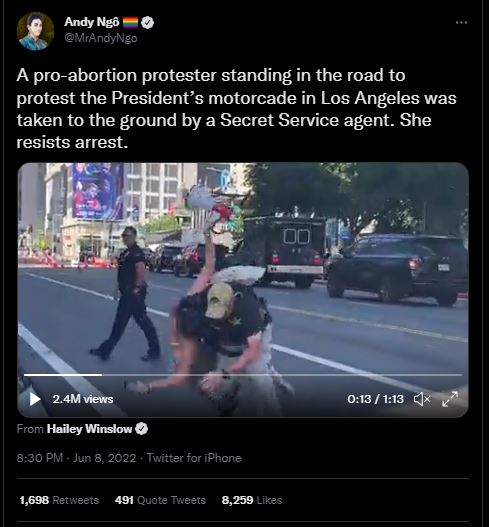View the 491 Quote Tweets list
The height and width of the screenshot is (527, 489).
click(x=160, y=500)
